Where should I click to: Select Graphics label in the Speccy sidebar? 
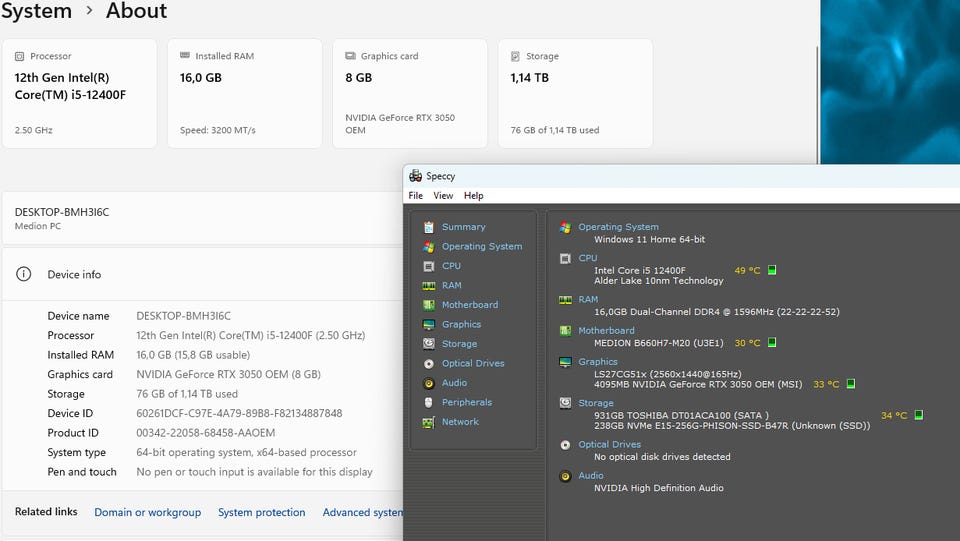[461, 324]
